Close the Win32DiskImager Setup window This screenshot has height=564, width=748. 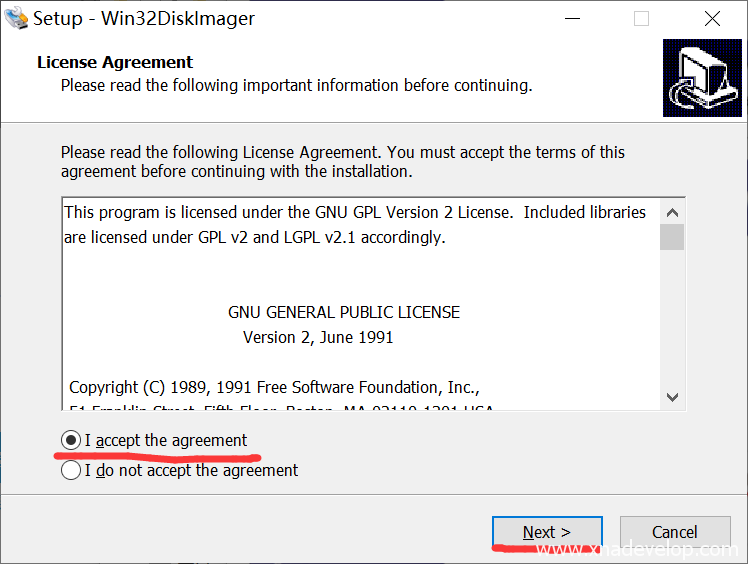tap(712, 19)
